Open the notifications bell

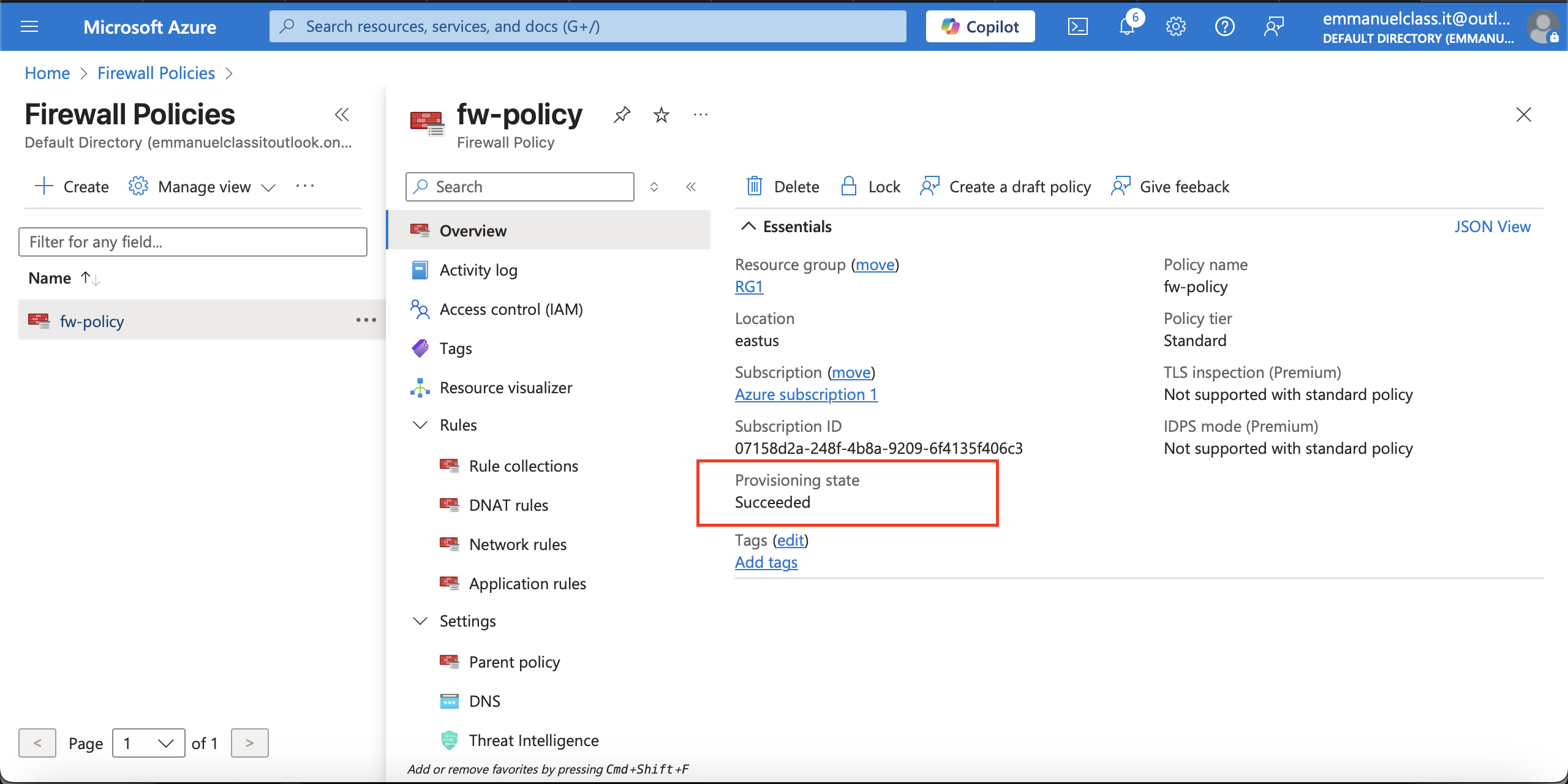click(1127, 26)
